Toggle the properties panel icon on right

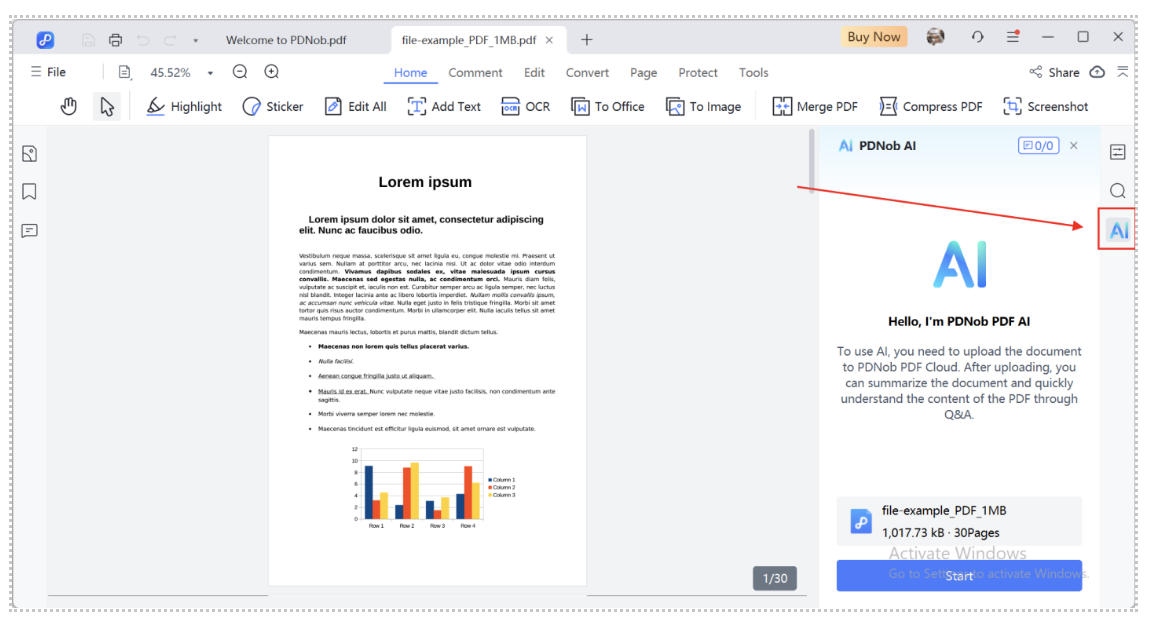(x=1118, y=152)
